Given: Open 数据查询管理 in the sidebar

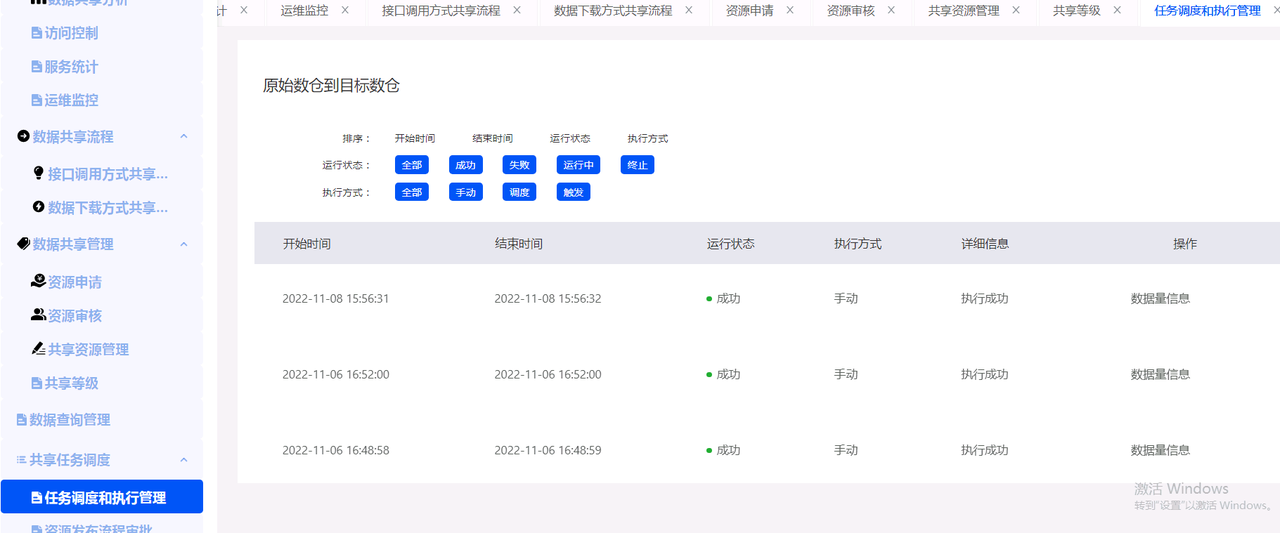Looking at the screenshot, I should 70,420.
